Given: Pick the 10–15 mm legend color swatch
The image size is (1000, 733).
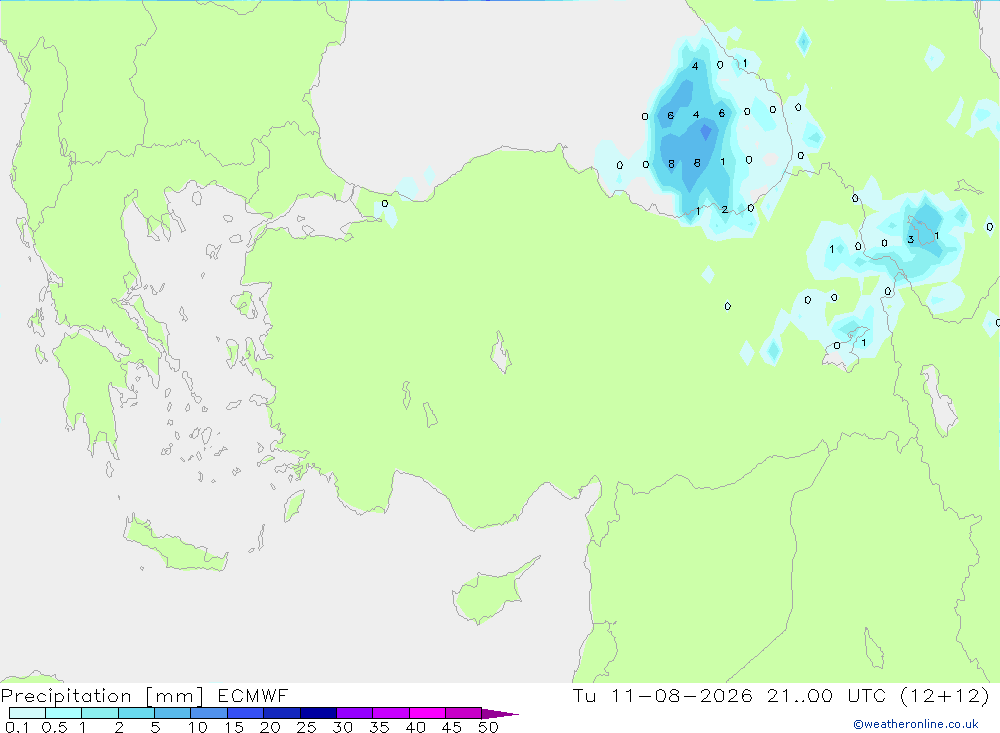Looking at the screenshot, I should click(x=209, y=713).
